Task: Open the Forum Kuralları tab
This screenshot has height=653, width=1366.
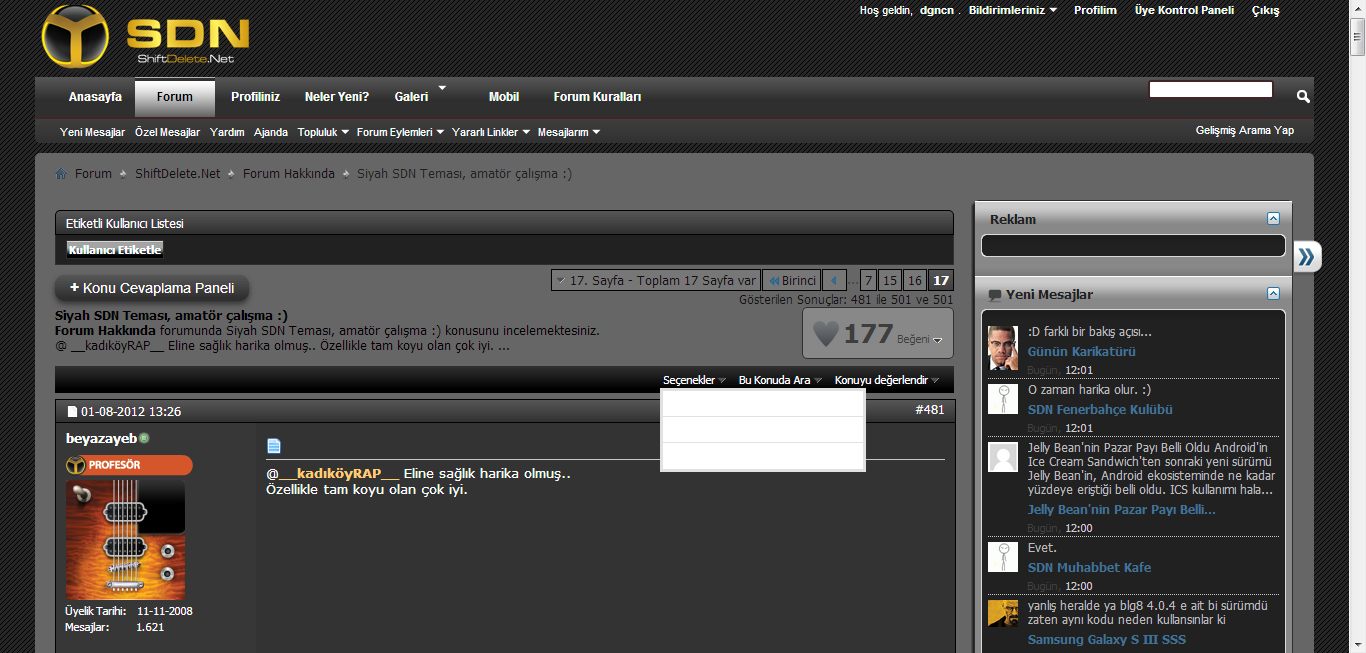Action: pyautogui.click(x=597, y=97)
